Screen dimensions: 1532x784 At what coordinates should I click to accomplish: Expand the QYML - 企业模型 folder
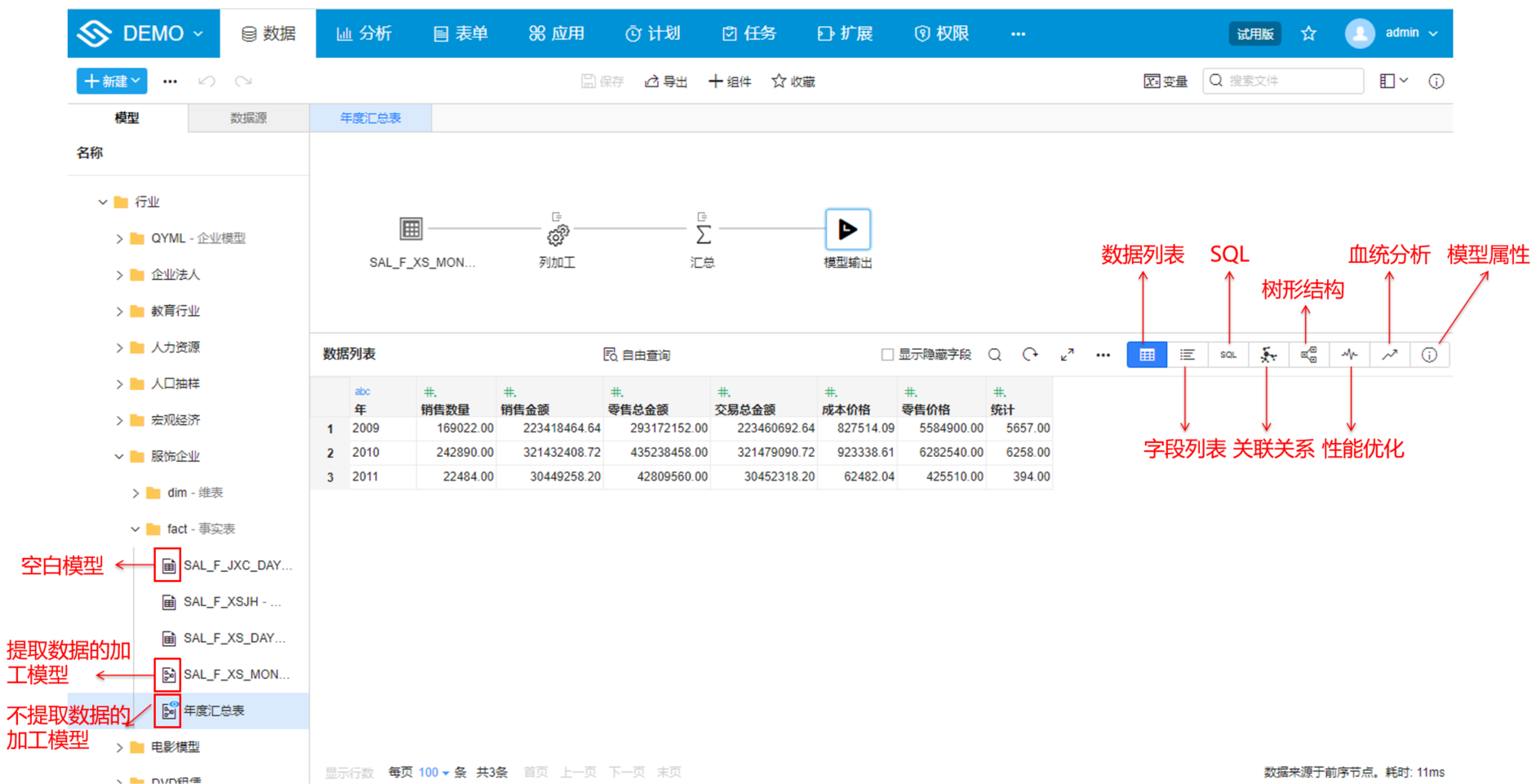(x=118, y=238)
